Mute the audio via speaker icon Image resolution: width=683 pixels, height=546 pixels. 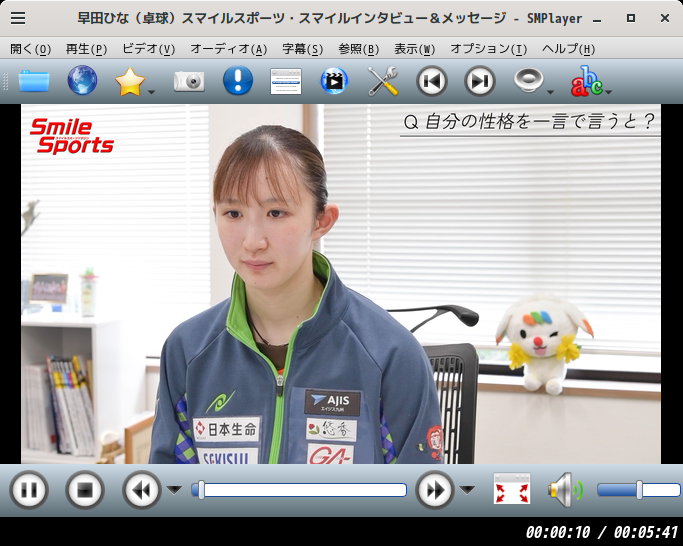(565, 490)
